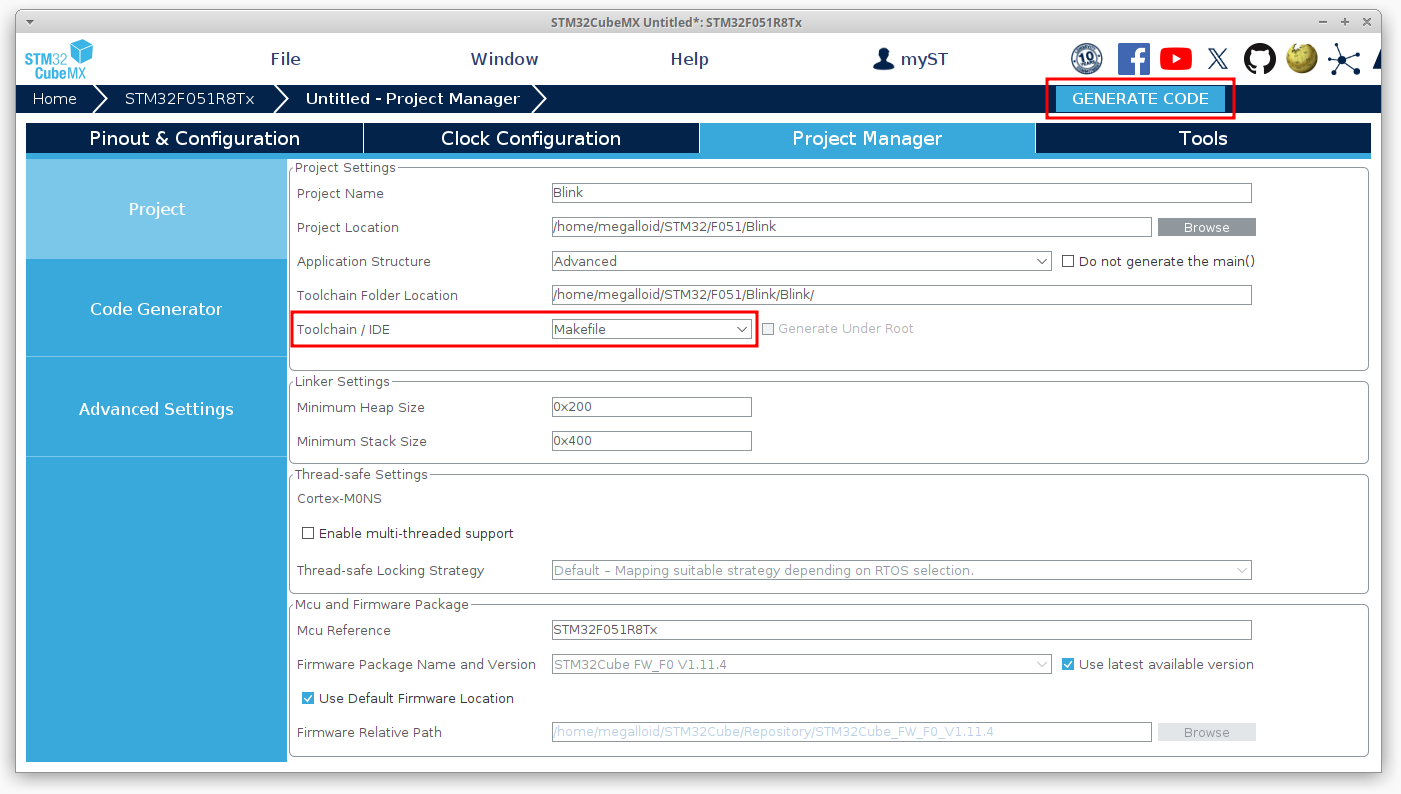
Task: Switch to Pinout & Configuration tab
Action: click(195, 138)
